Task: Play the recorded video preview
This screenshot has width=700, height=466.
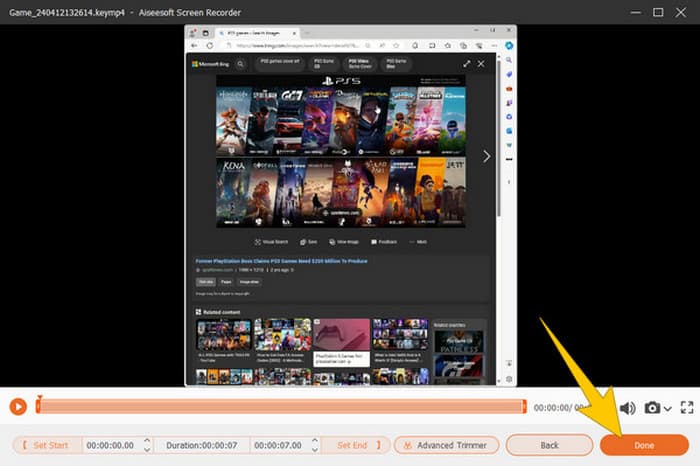Action: (x=18, y=407)
